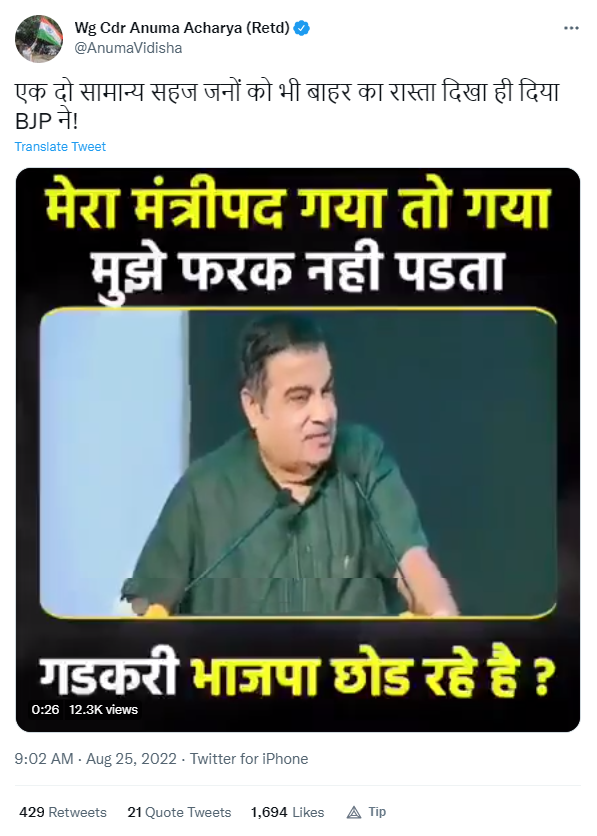Screen dimensions: 597x836
Task: Click the bottom caption in video thumbnail
Action: (298, 676)
